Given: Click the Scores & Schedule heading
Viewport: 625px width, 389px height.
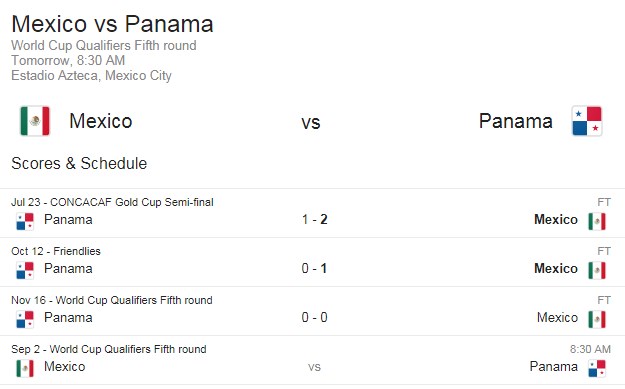Looking at the screenshot, I should coord(79,163).
